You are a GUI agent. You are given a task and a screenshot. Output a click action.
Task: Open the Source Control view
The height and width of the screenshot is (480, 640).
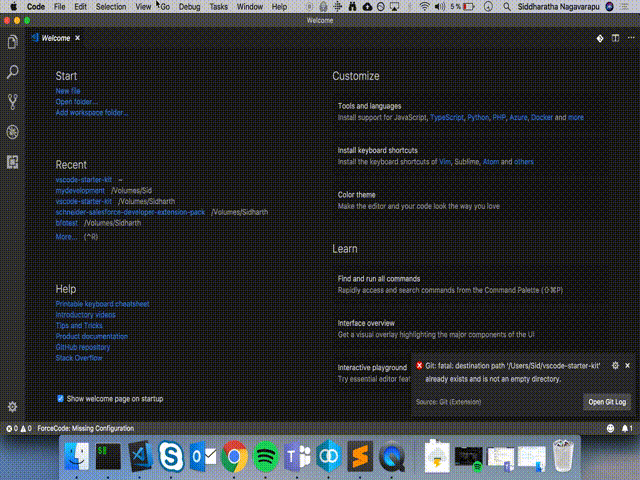[12, 102]
